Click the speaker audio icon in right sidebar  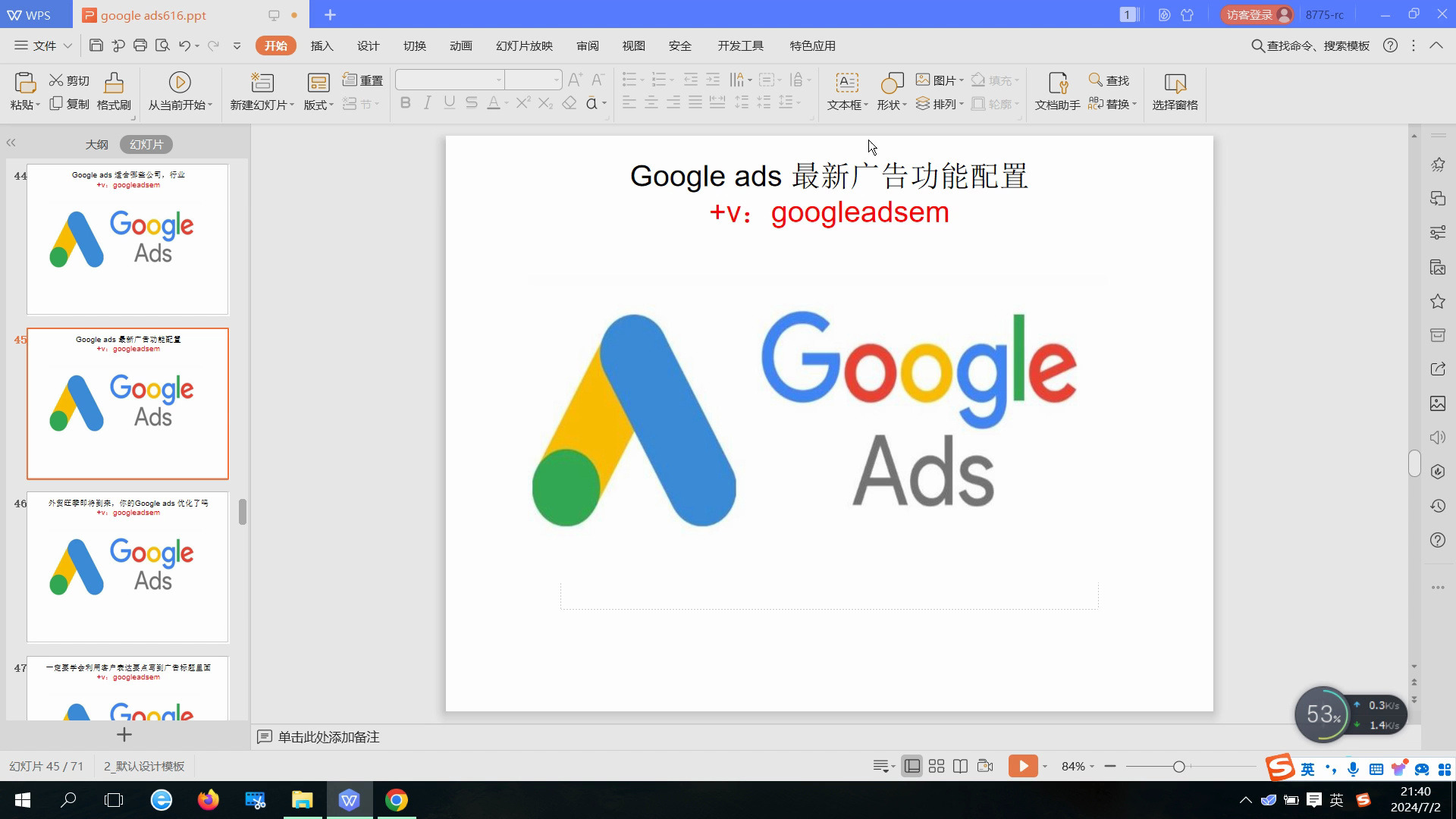(x=1438, y=438)
